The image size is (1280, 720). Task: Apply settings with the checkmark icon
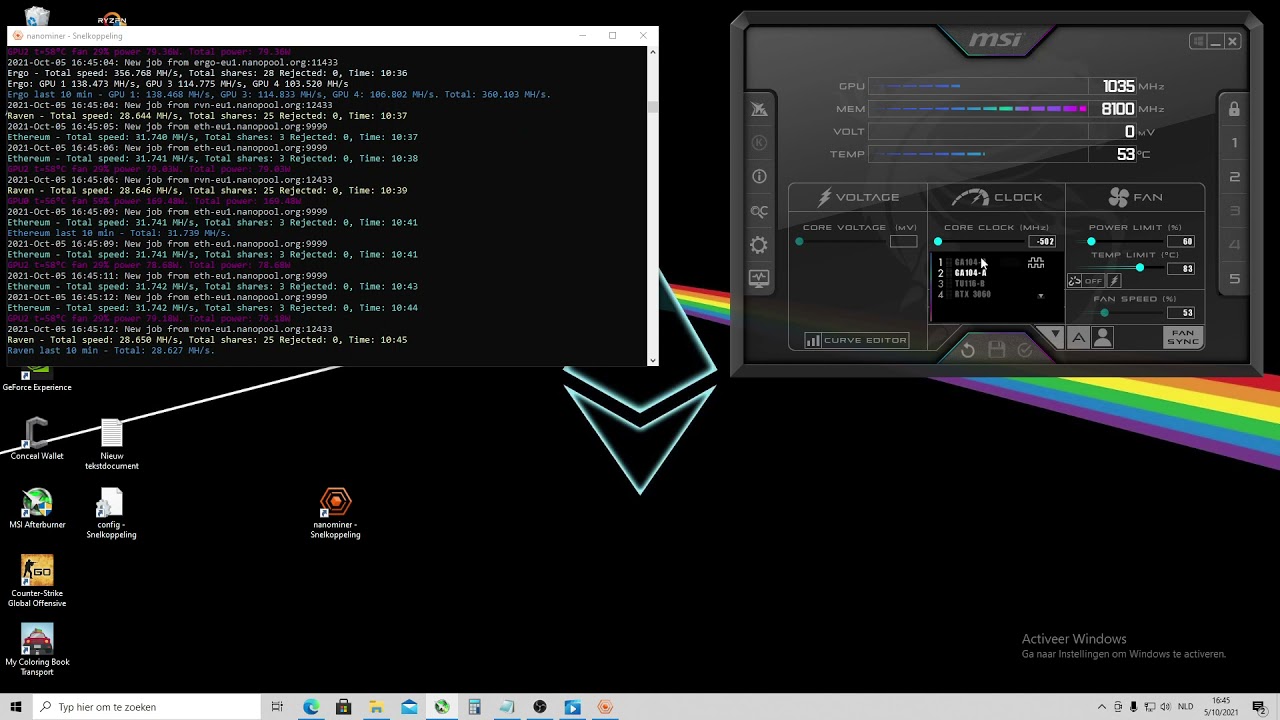click(1025, 350)
